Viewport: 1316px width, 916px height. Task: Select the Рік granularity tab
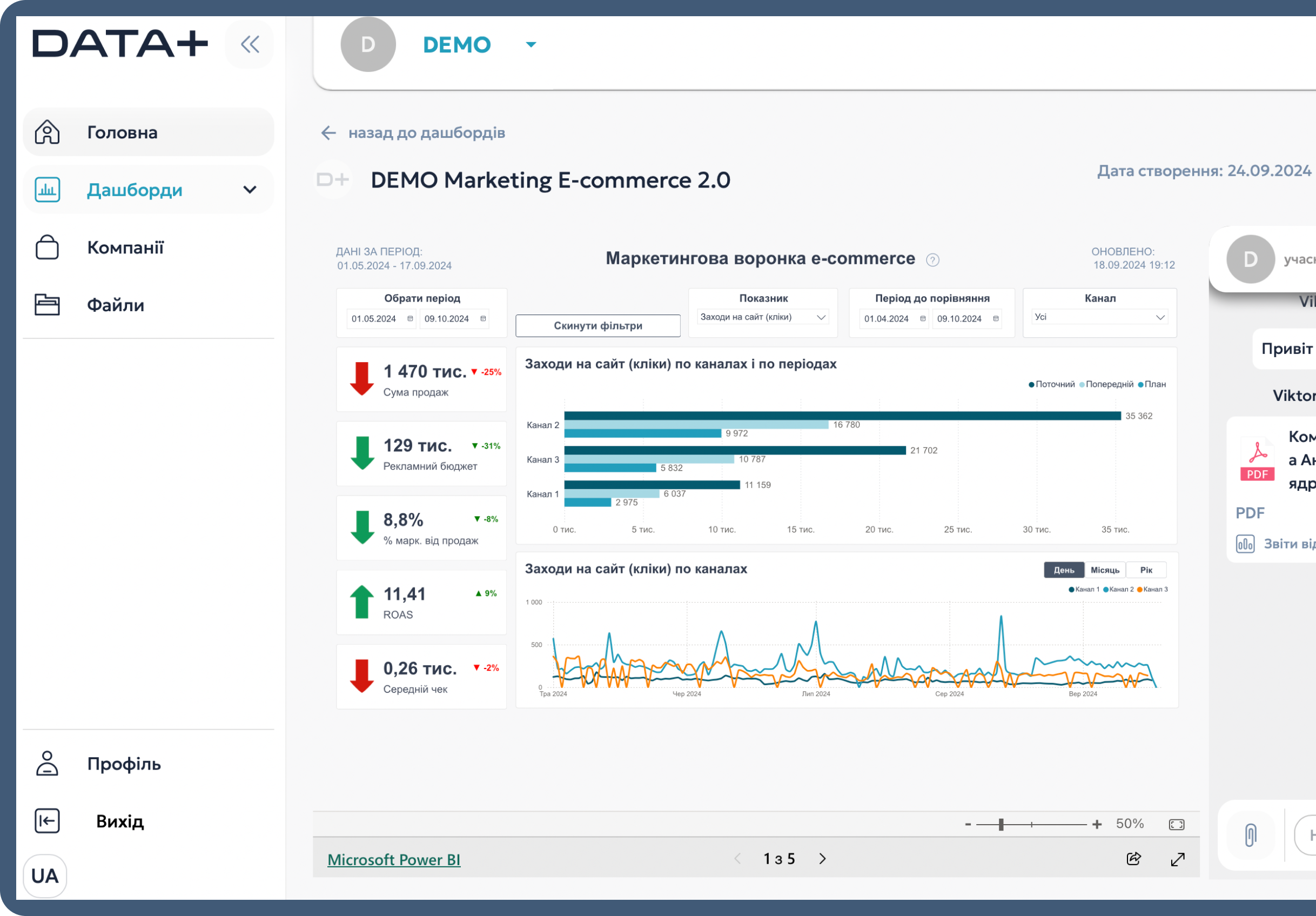pos(1146,570)
